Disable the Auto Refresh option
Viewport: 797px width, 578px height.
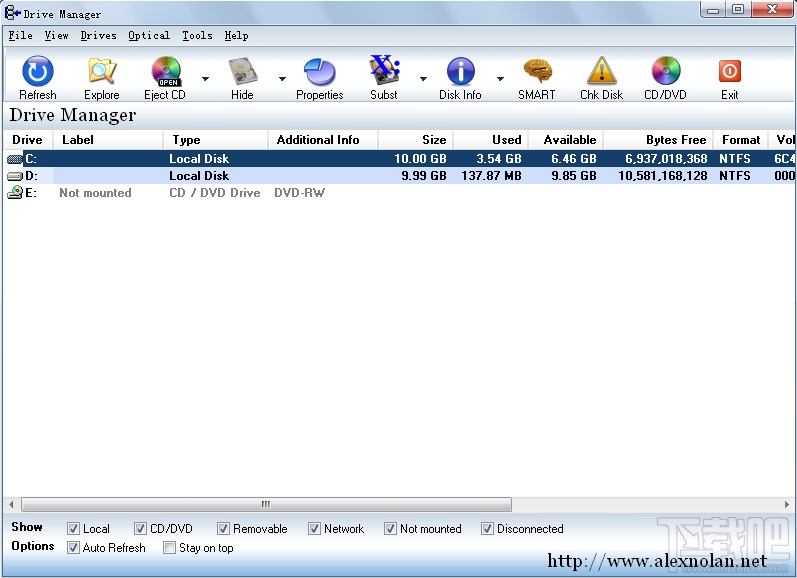(x=73, y=547)
